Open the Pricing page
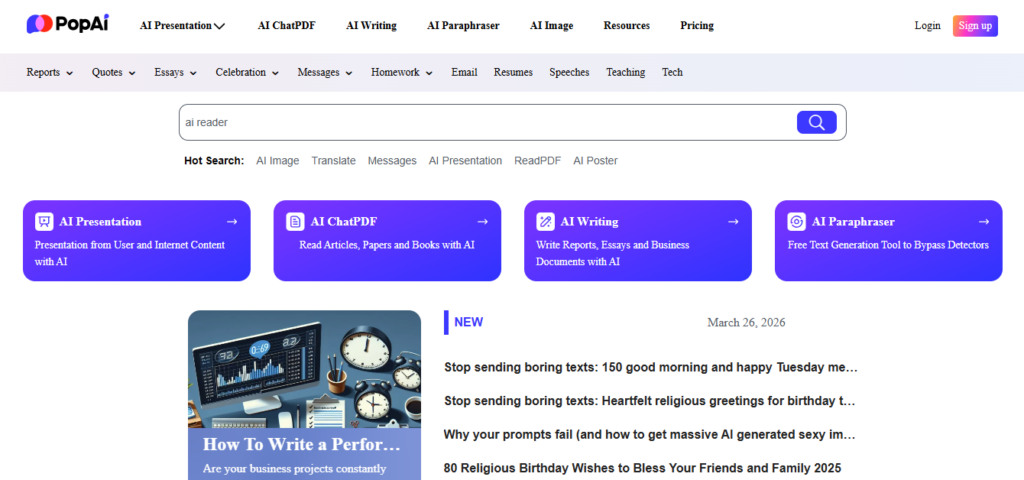 pos(697,25)
